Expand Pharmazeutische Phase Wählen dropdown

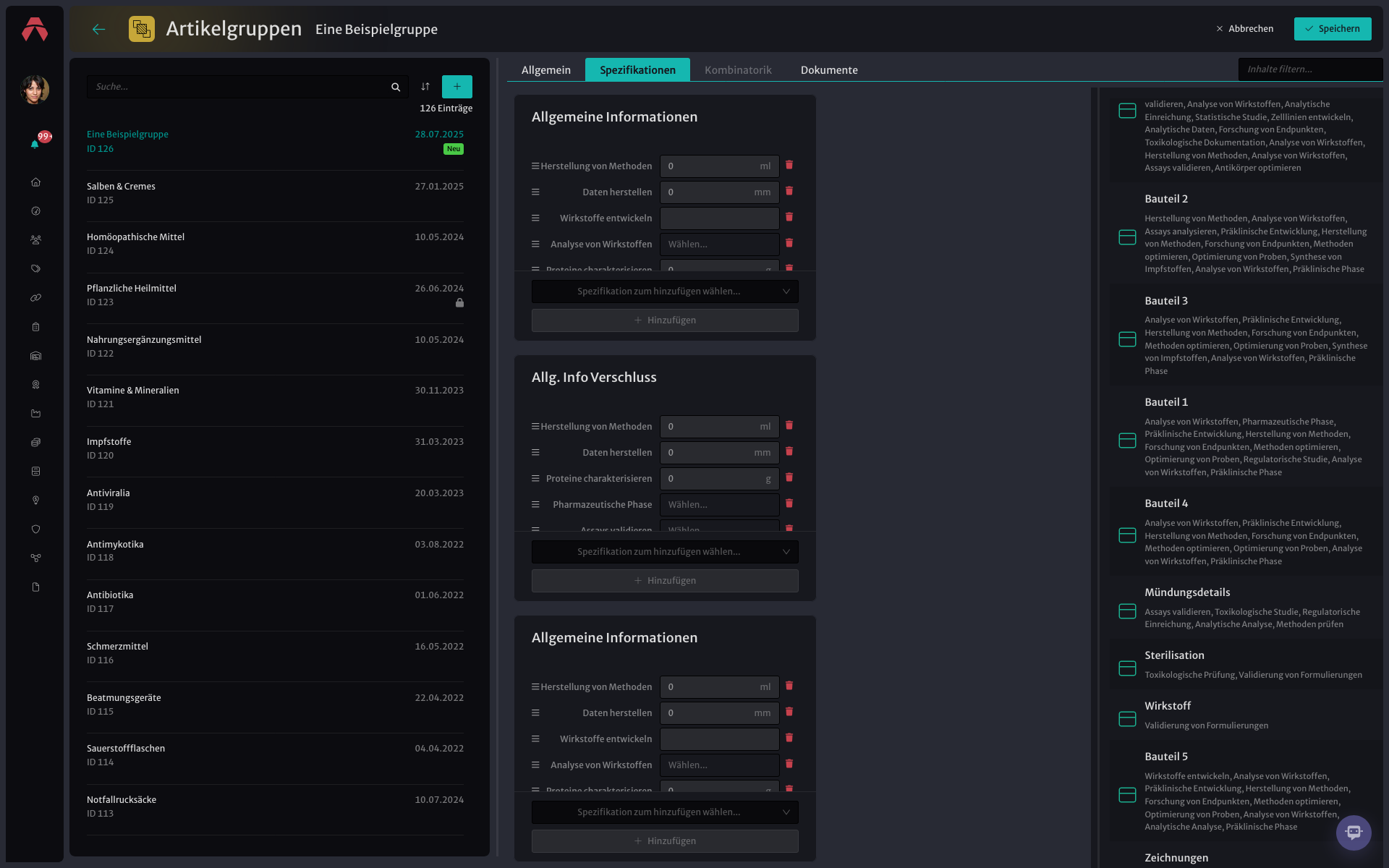[x=720, y=505]
